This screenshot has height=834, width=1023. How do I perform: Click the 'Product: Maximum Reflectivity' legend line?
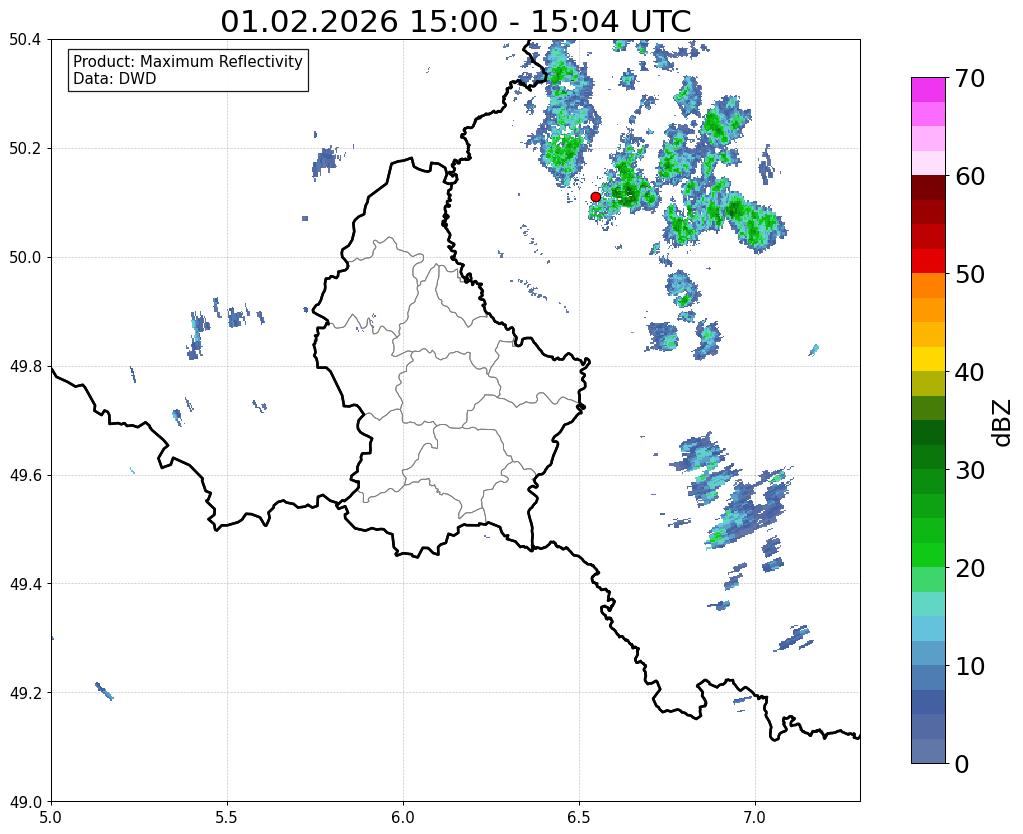click(188, 61)
